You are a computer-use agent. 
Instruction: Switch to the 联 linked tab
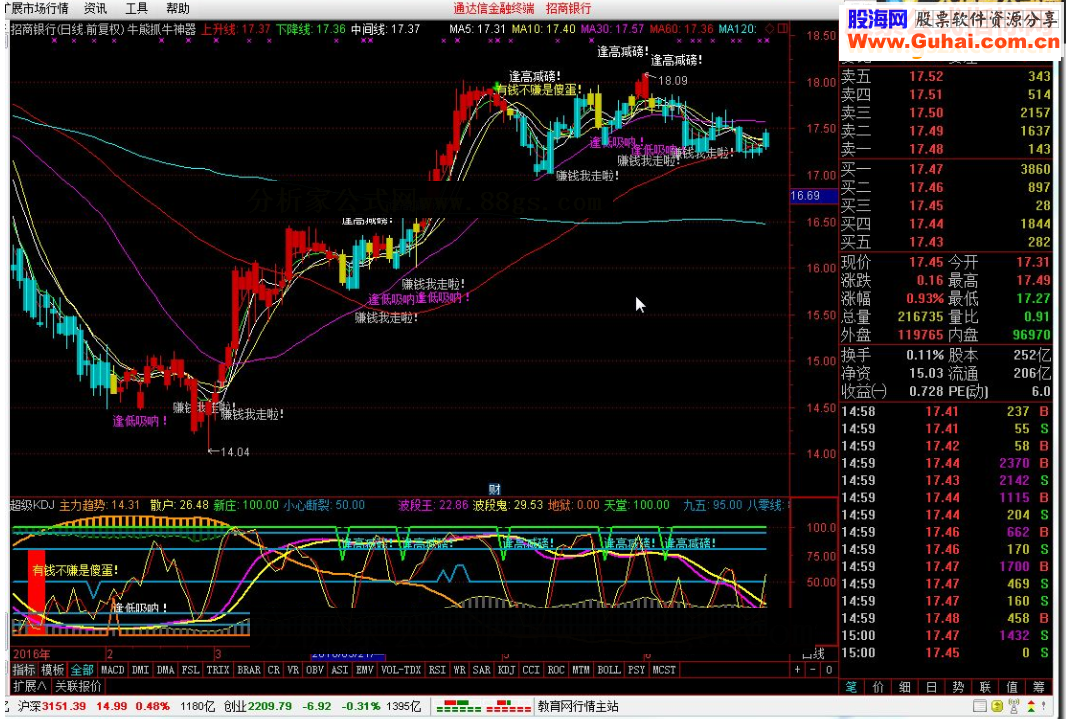click(985, 687)
